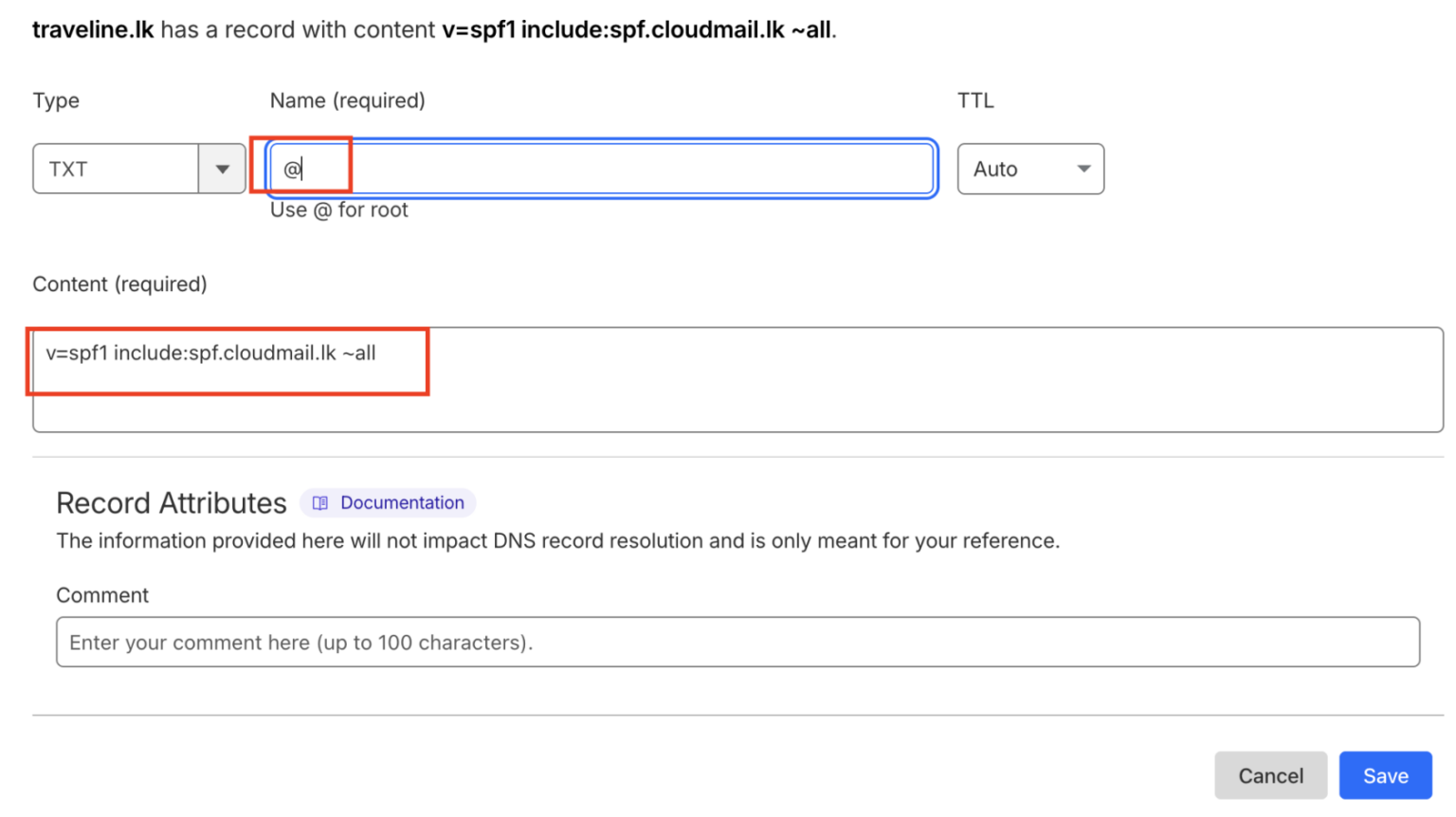Click the book icon beside Documentation
Screen dimensions: 1456x817
[320, 503]
